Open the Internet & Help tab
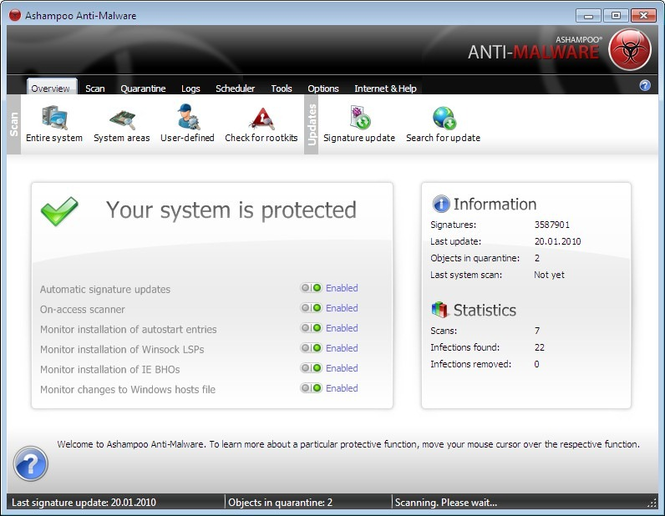Screen dimensions: 665x516 coord(386,88)
